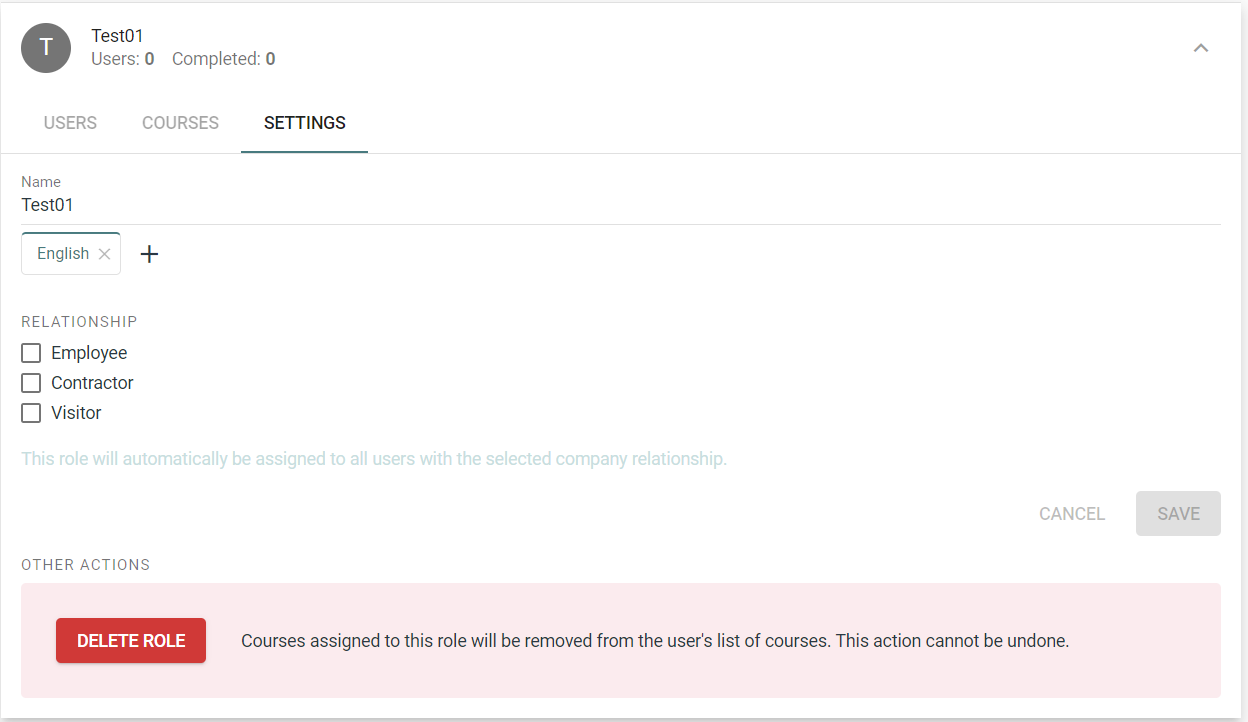Check the Visitor relationship box
Screen dimensions: 1248x722
(31, 413)
